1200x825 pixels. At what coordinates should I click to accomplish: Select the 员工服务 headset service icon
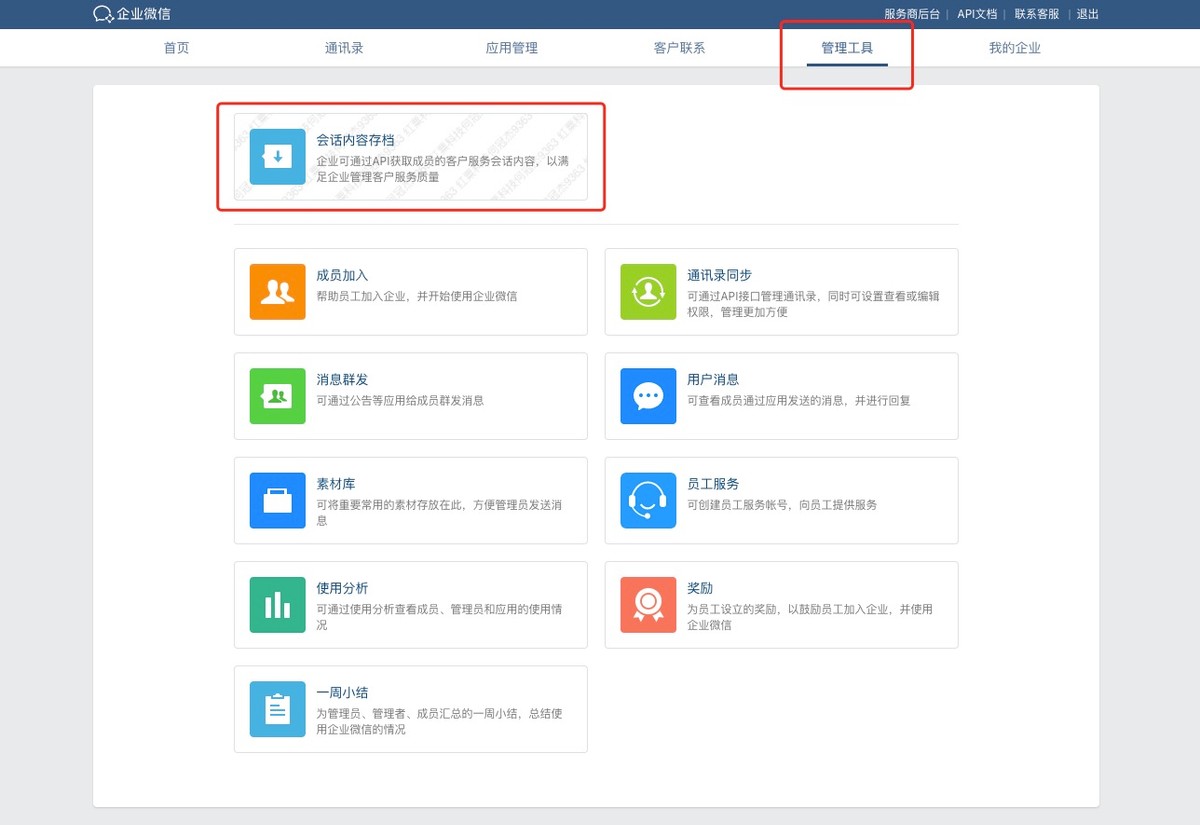[x=648, y=500]
